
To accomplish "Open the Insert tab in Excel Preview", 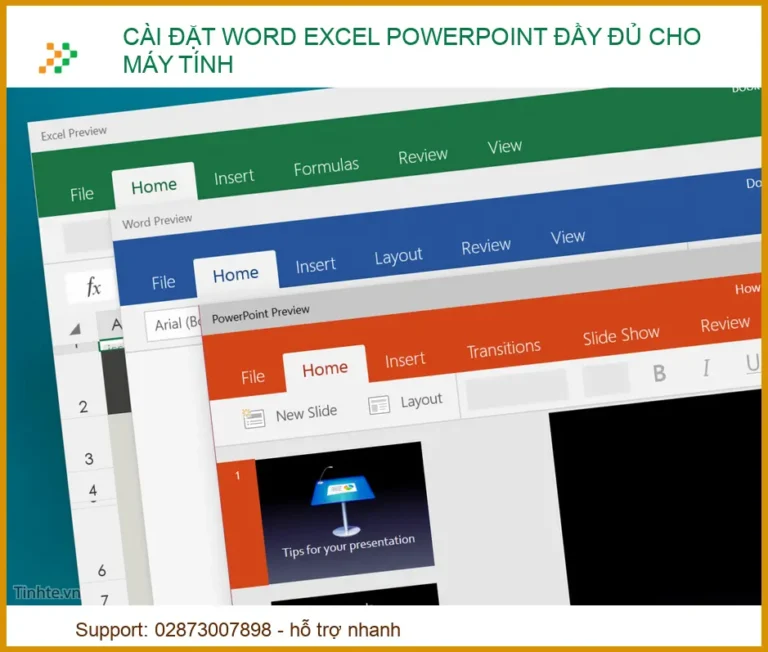I will coord(234,177).
